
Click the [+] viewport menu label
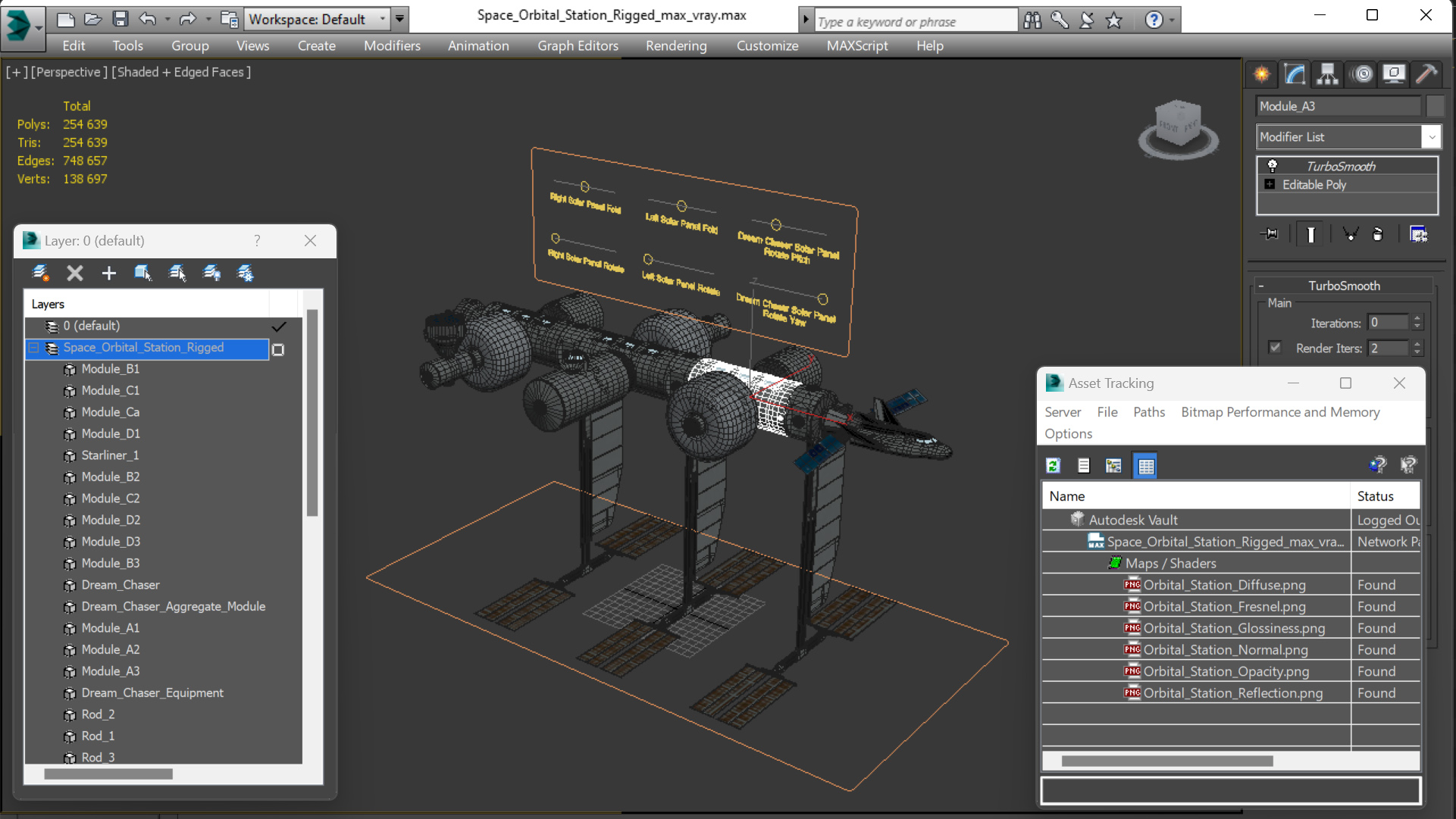[x=17, y=72]
